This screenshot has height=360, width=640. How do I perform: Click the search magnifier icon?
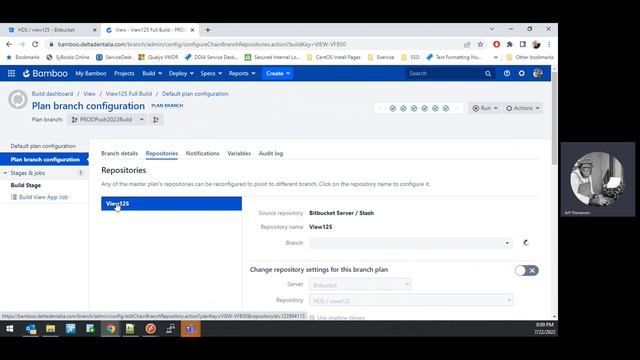(x=488, y=73)
